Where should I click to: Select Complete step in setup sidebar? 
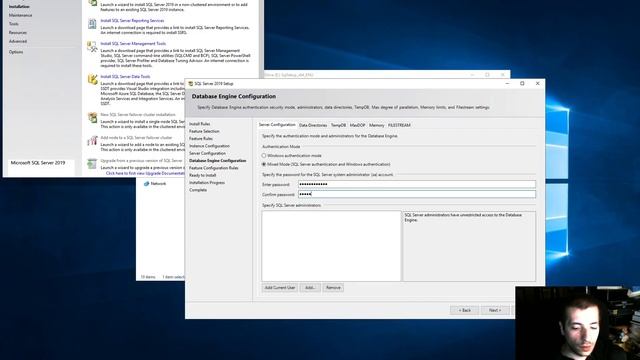point(198,190)
